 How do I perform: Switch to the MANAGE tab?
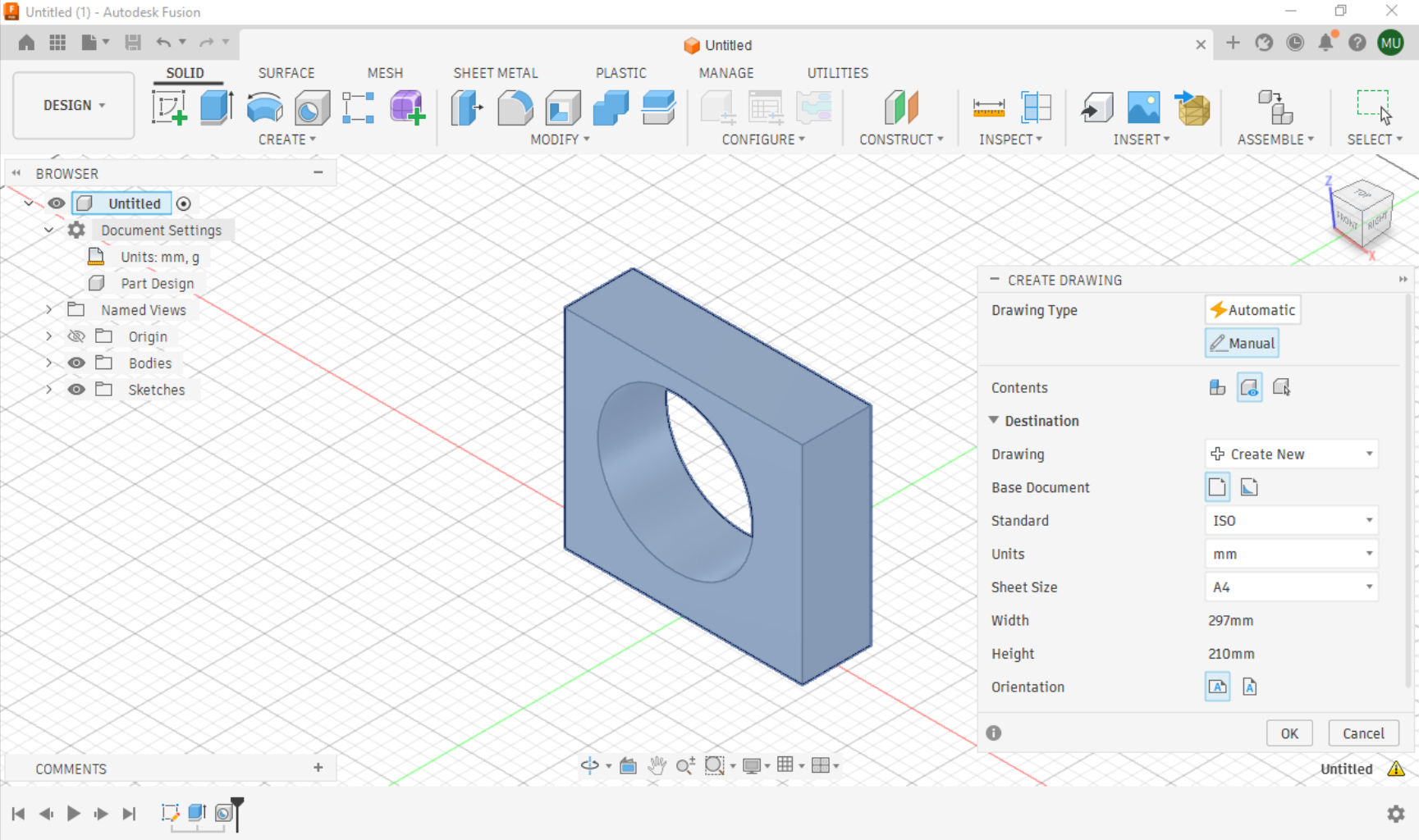click(x=726, y=73)
